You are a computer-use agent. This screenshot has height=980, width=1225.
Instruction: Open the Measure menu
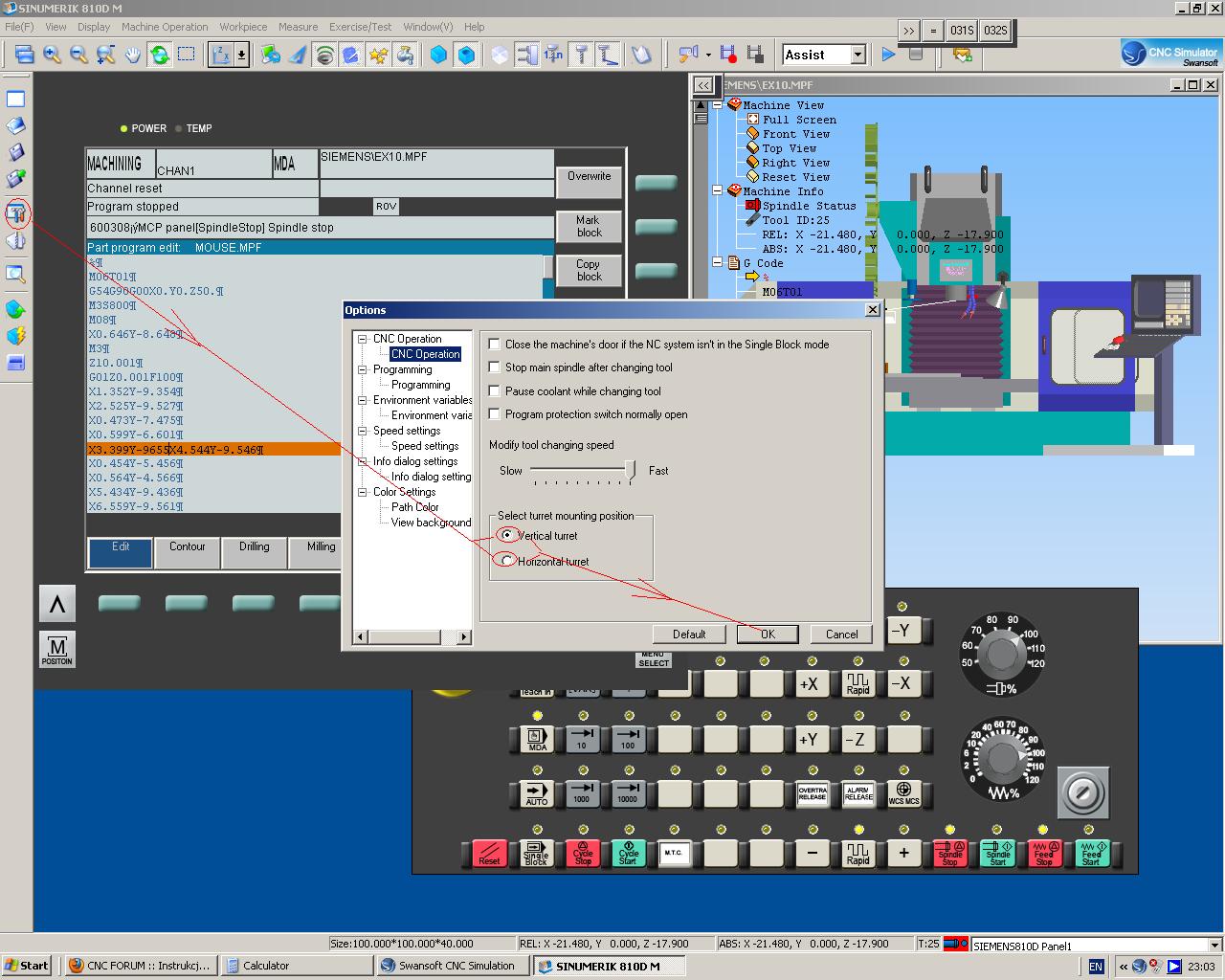[298, 27]
